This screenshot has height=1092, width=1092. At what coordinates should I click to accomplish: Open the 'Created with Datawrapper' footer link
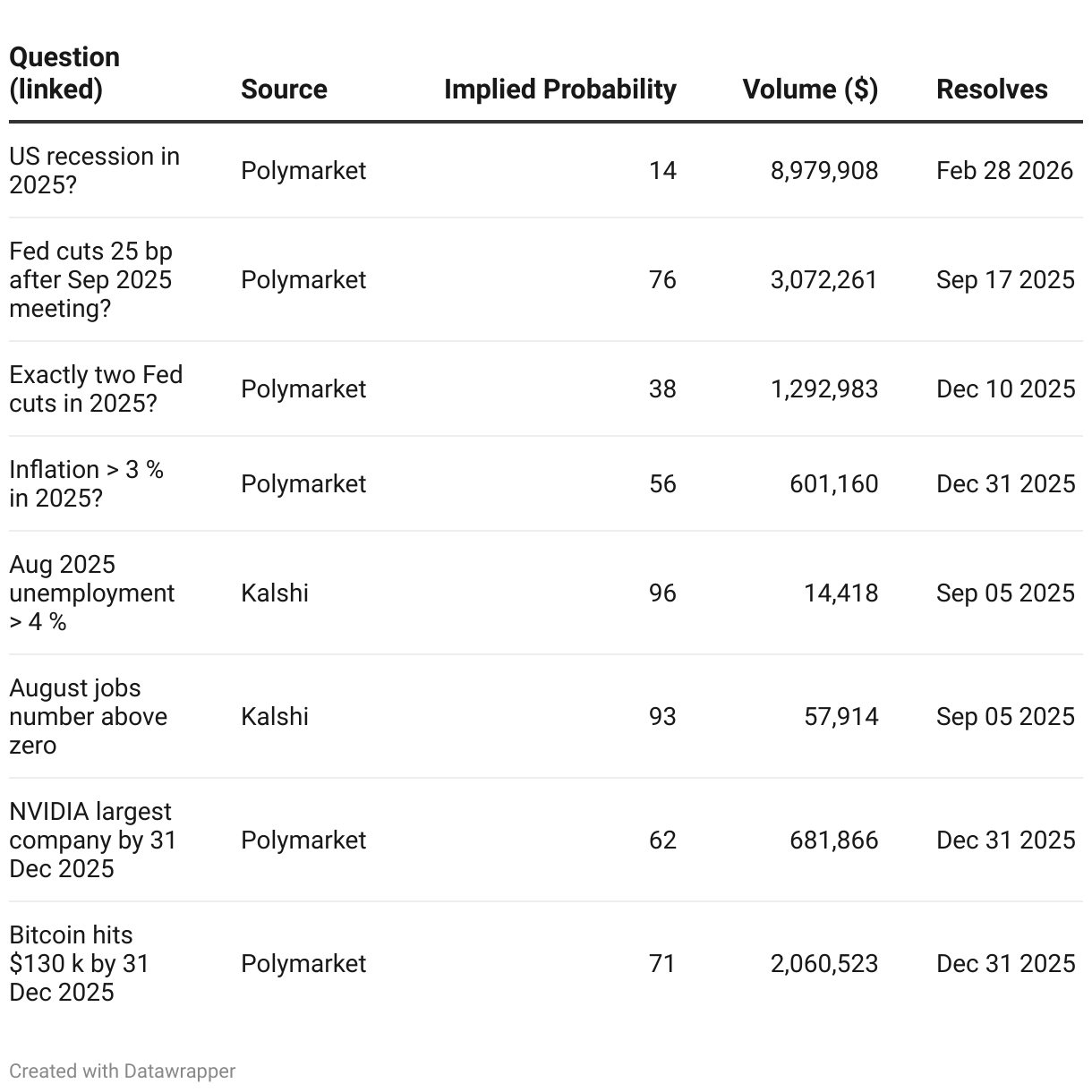point(123,1071)
